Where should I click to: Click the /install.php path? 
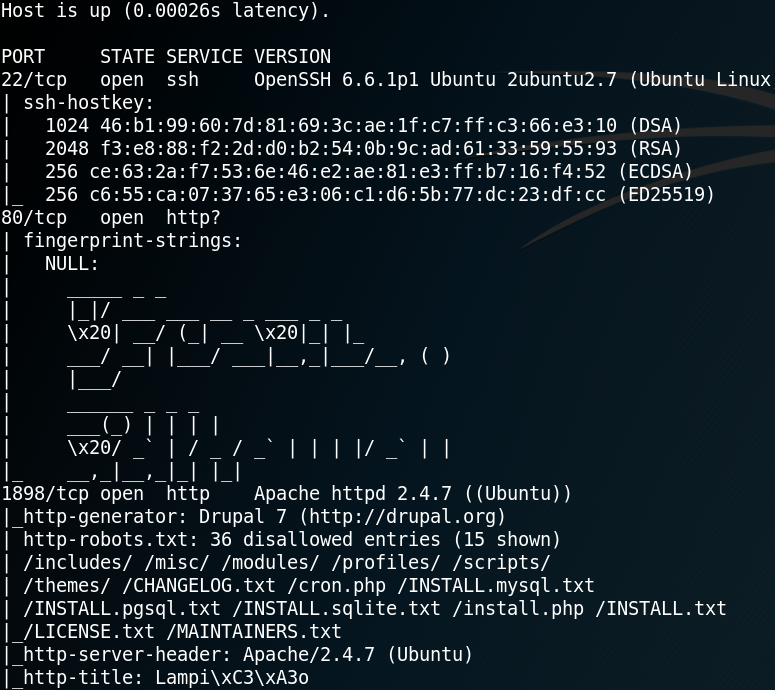(517, 608)
